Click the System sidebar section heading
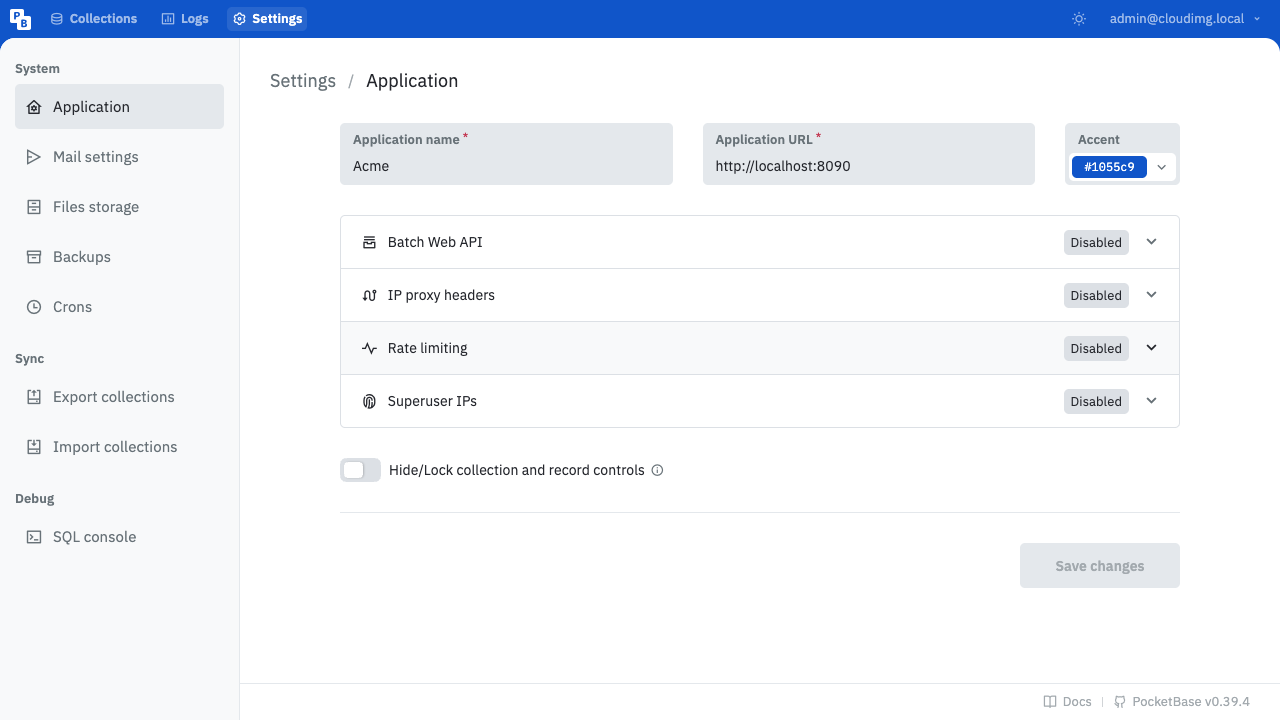The image size is (1280, 720). 37,69
